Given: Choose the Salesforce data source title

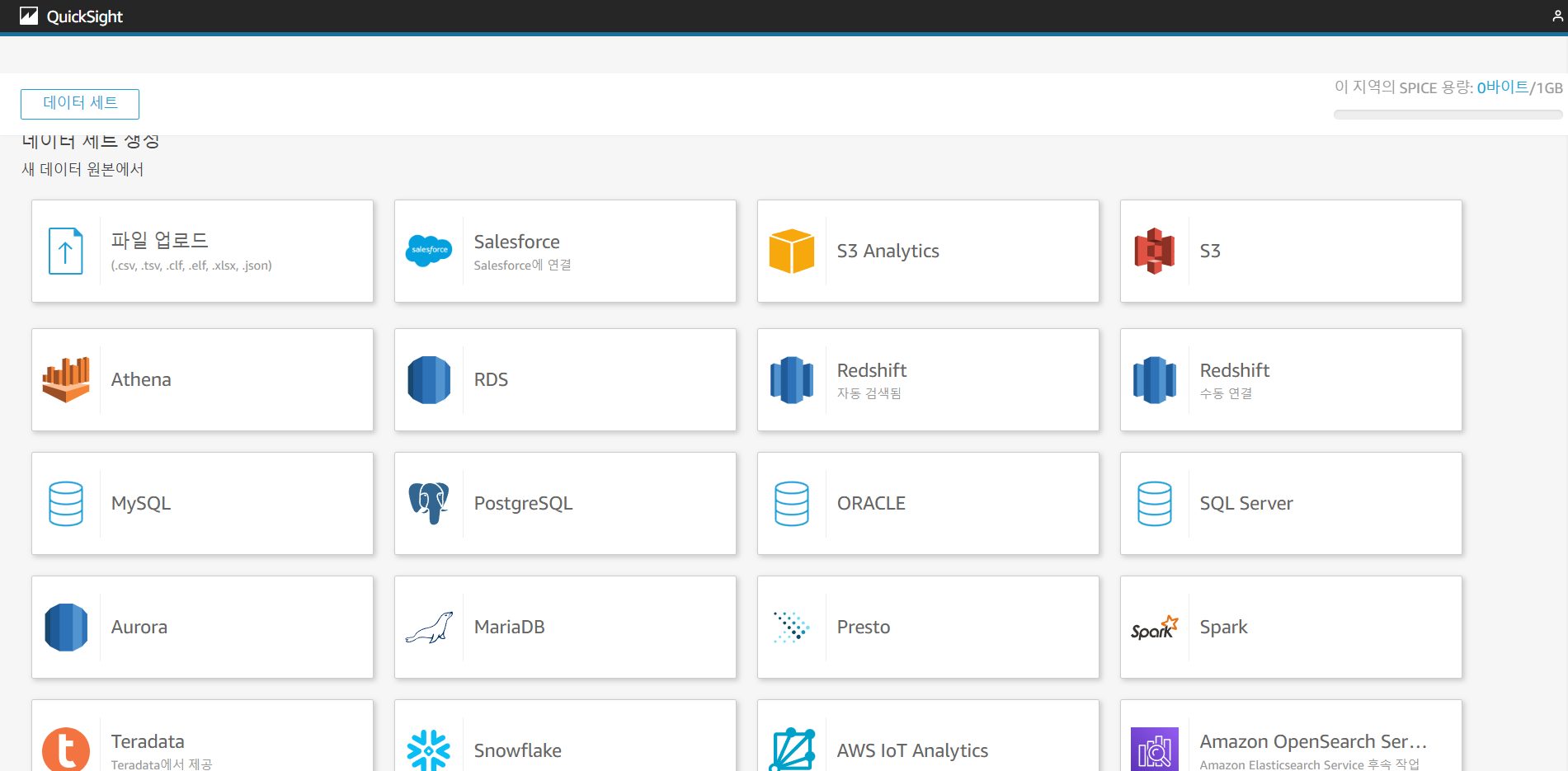Looking at the screenshot, I should point(517,242).
